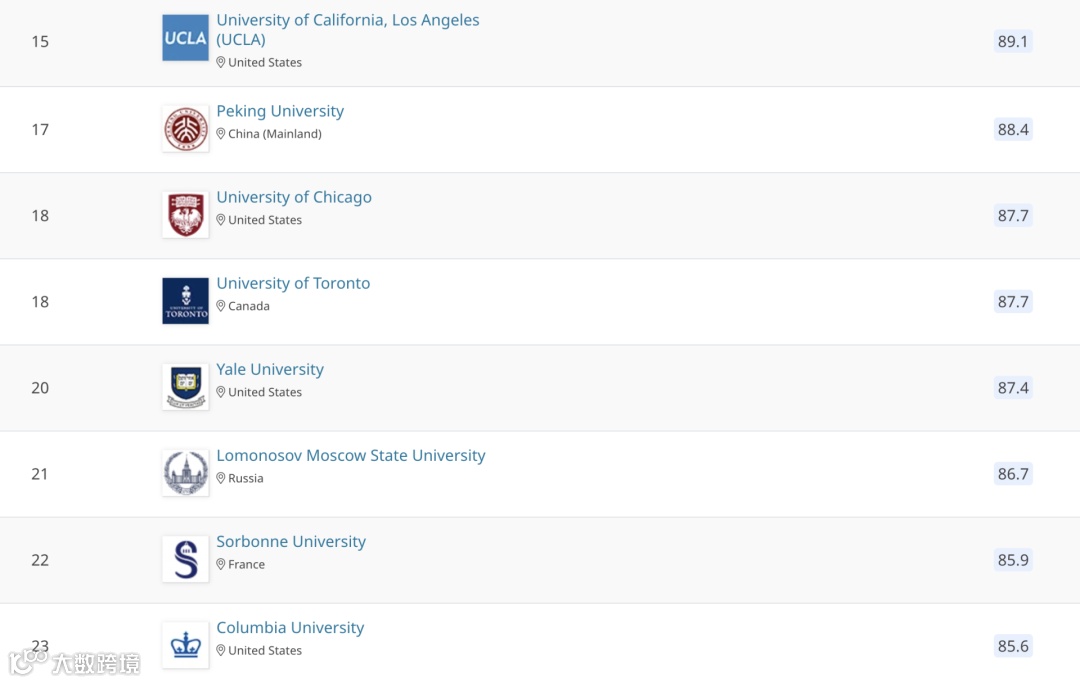The image size is (1080, 683).
Task: Click the 88.4 score badge
Action: 1012,129
